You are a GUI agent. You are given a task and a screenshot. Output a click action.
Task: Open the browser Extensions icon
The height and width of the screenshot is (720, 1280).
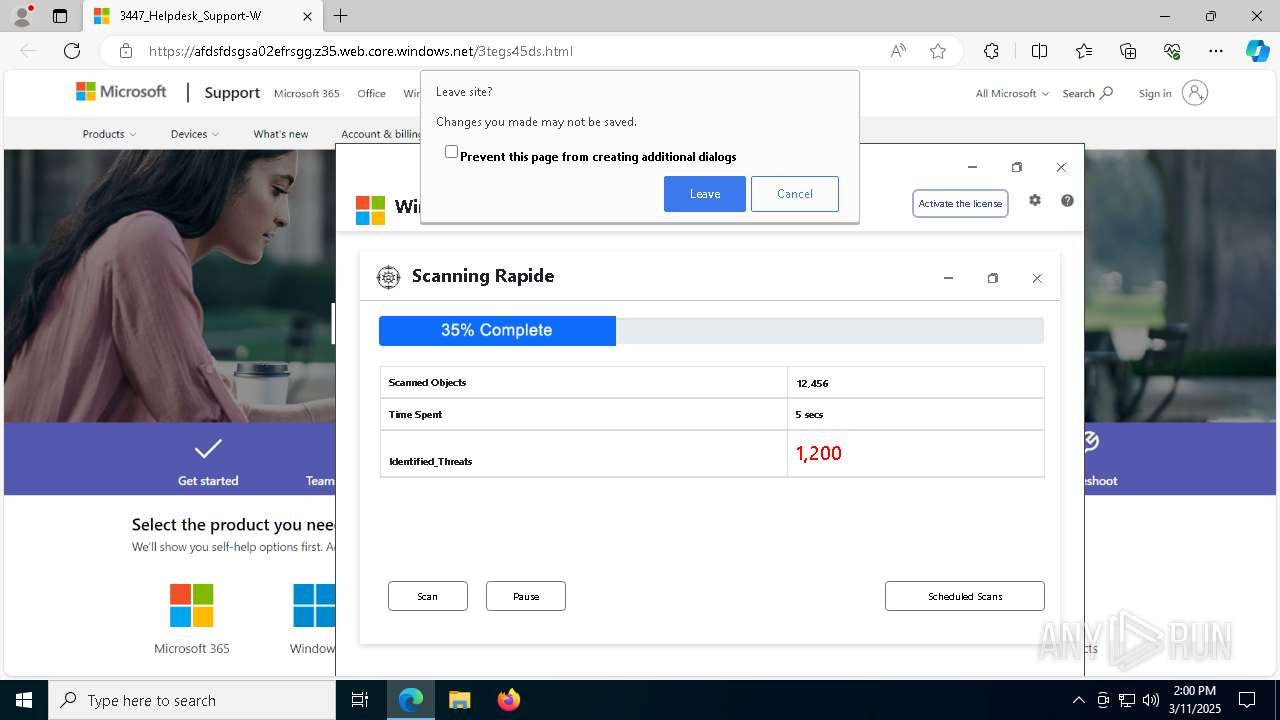pyautogui.click(x=991, y=51)
